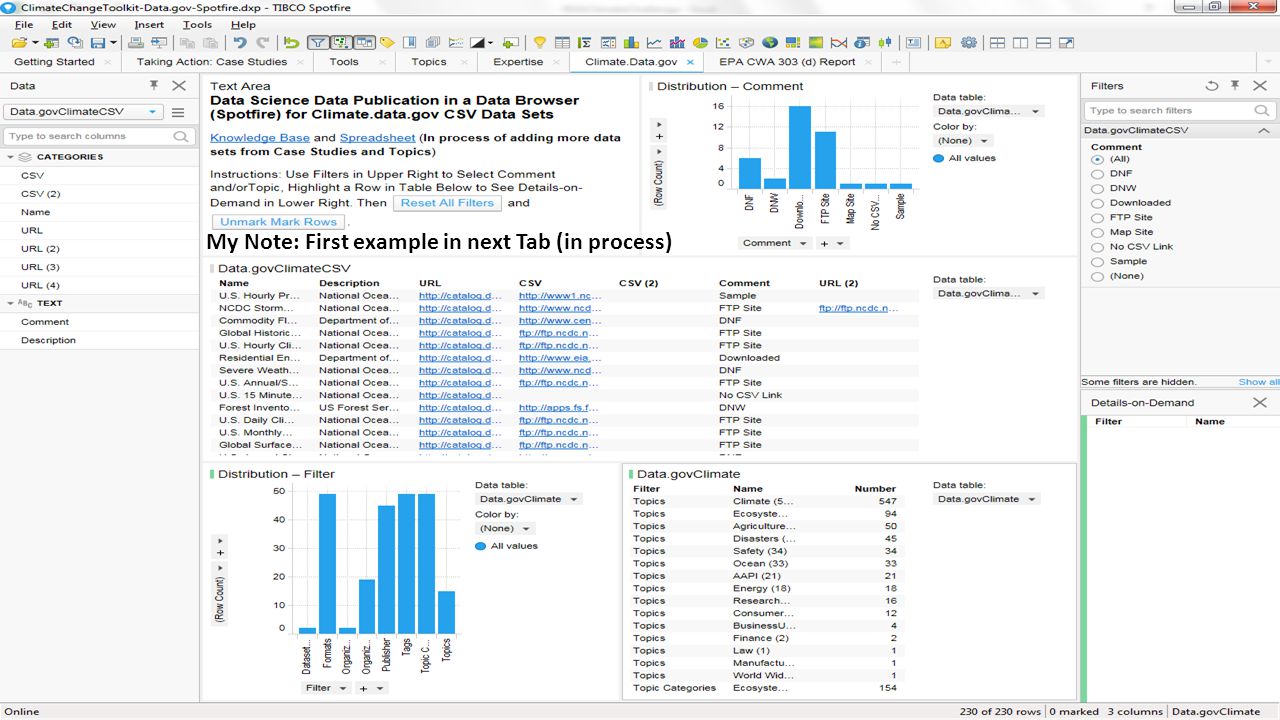
Task: Click All values blue swatch in Filter chart
Action: click(x=481, y=546)
